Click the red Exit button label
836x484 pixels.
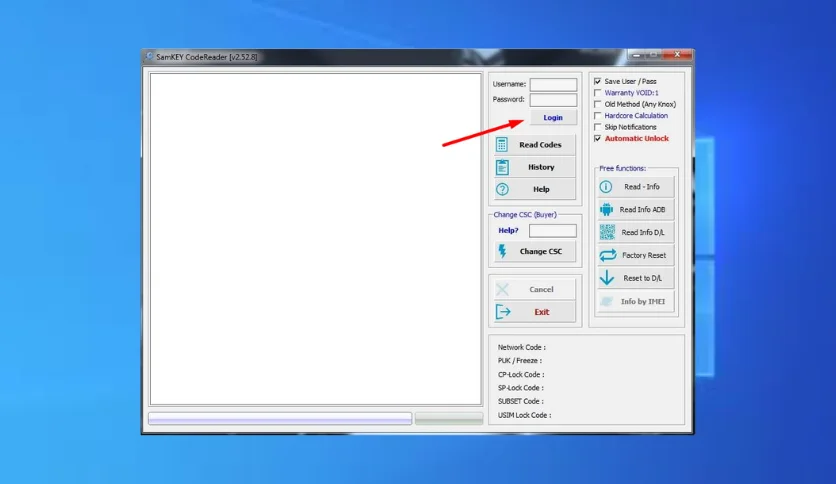pyautogui.click(x=542, y=312)
